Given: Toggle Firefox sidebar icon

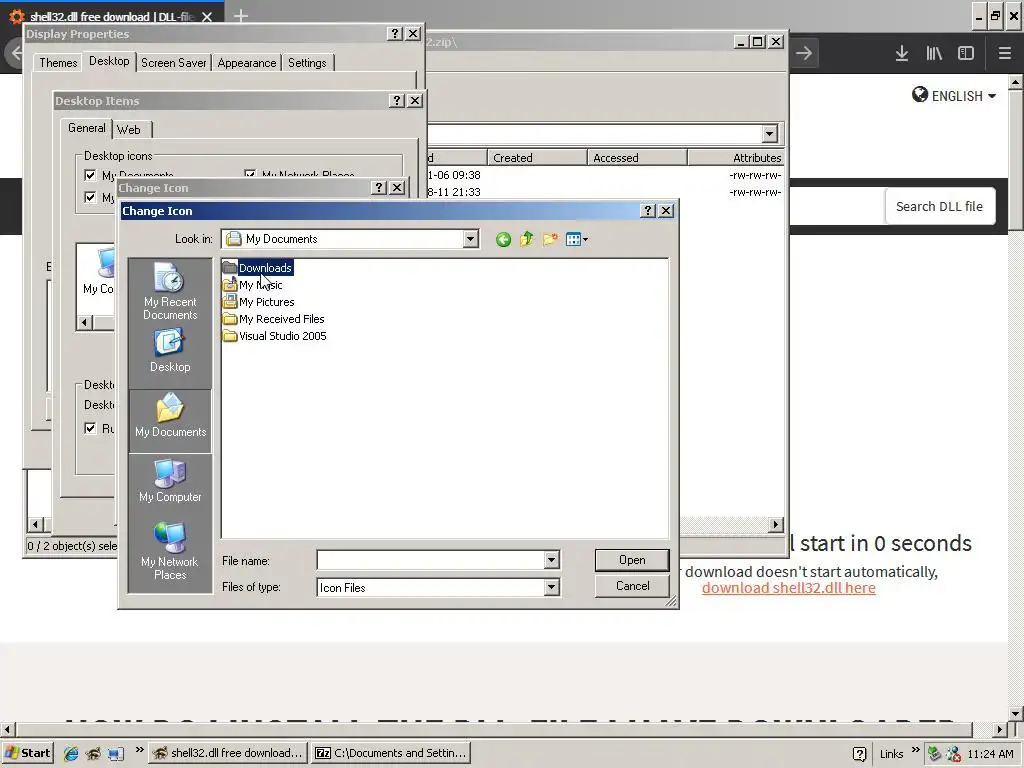Looking at the screenshot, I should (x=966, y=54).
